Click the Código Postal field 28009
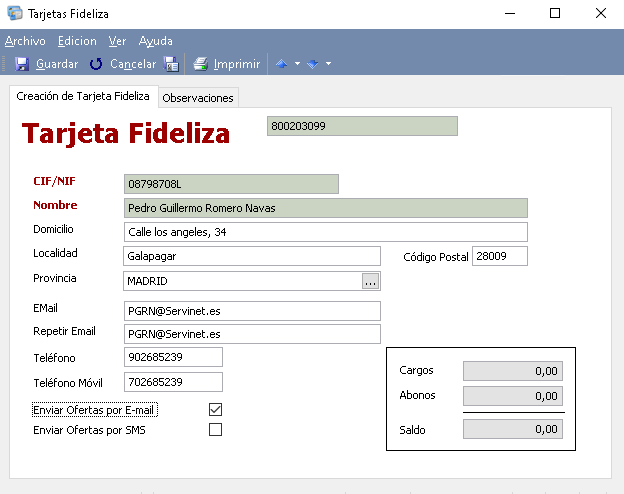 pos(500,256)
